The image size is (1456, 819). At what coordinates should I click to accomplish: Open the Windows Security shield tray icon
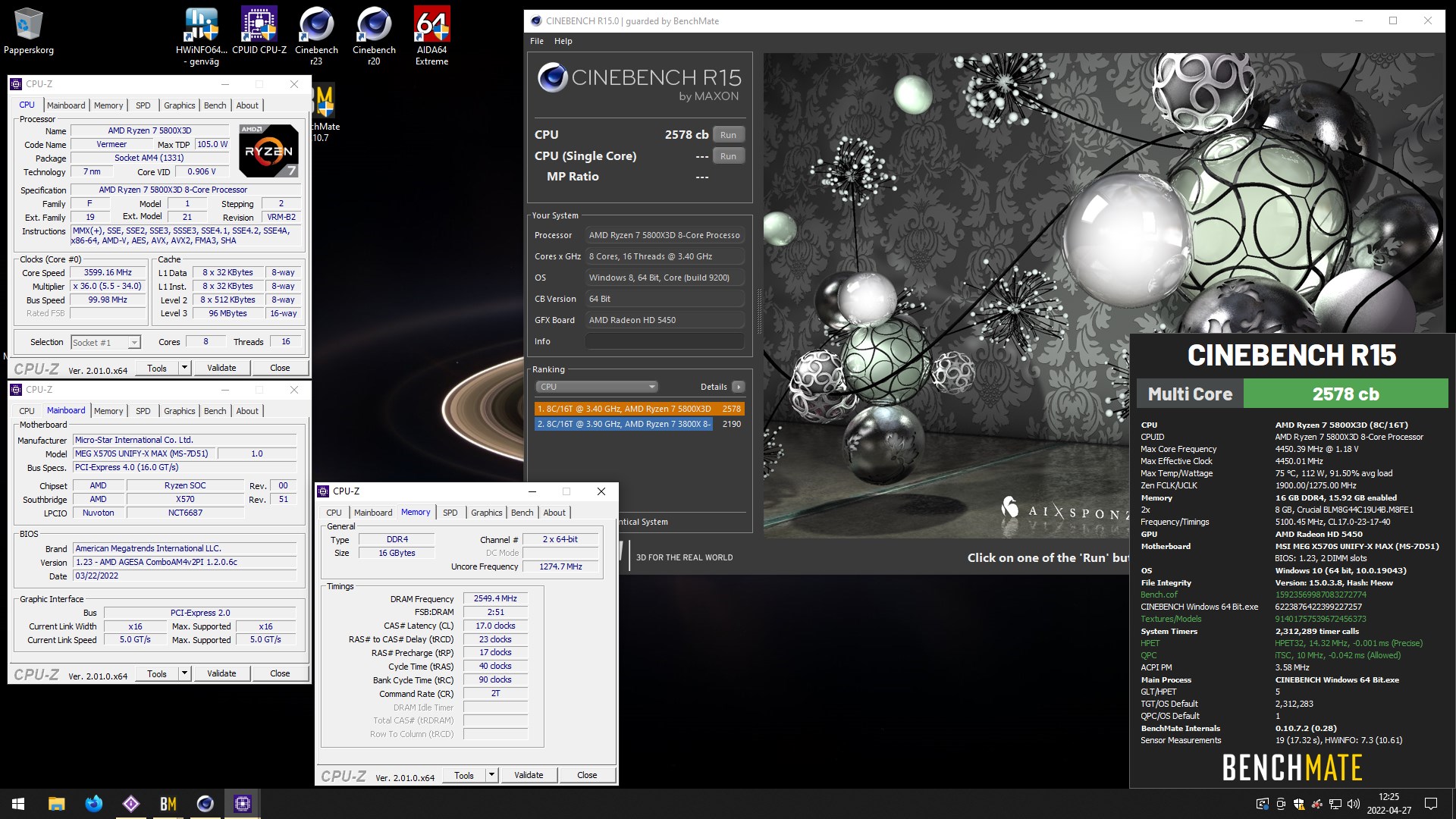[x=1299, y=804]
